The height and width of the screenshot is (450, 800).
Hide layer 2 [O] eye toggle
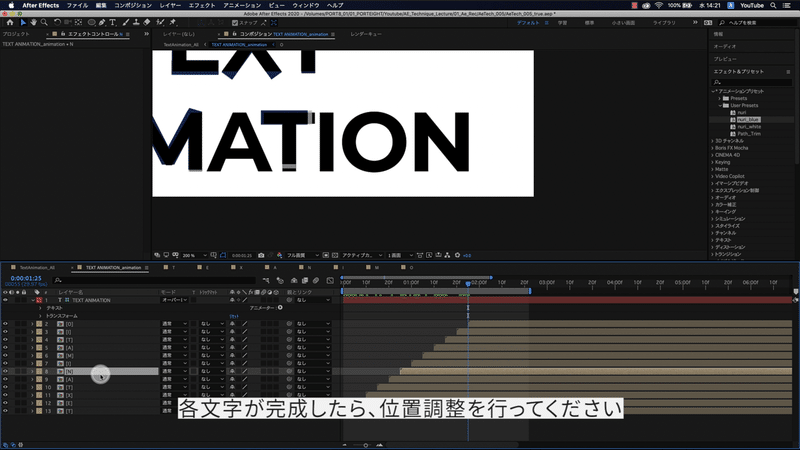5,324
